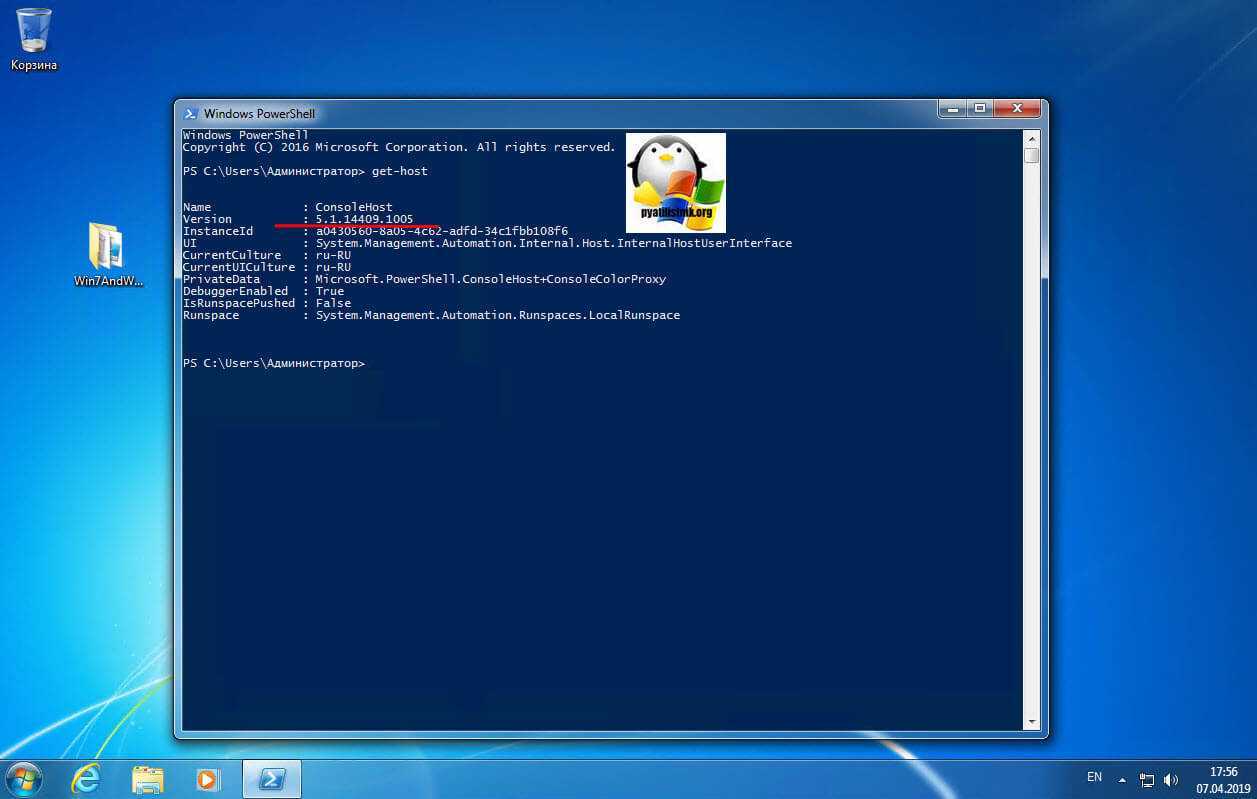Click the InstanceId GUID value
Image resolution: width=1257 pixels, height=799 pixels.
[x=441, y=231]
